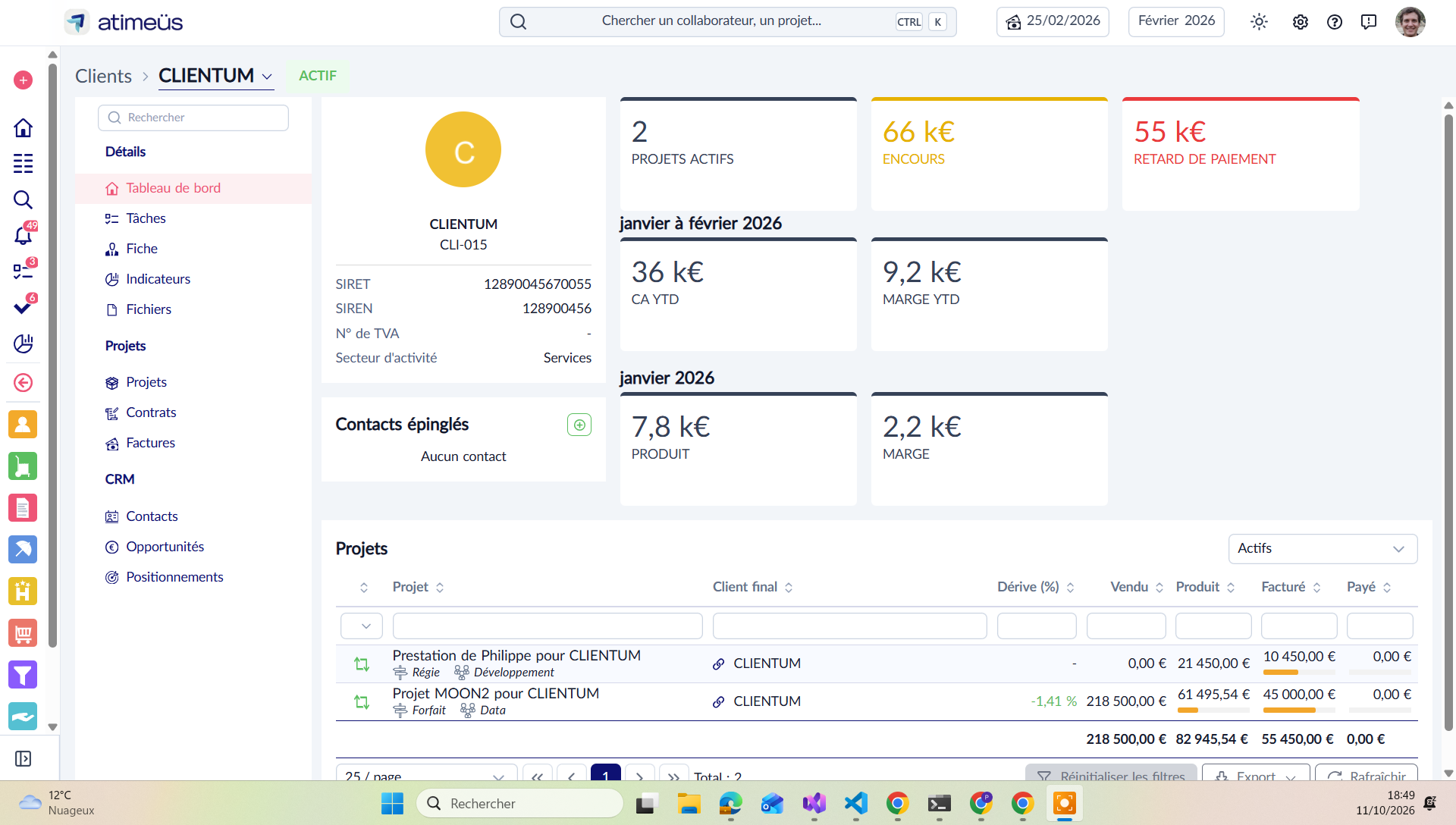Toggle light/dark theme sun icon

1259,22
